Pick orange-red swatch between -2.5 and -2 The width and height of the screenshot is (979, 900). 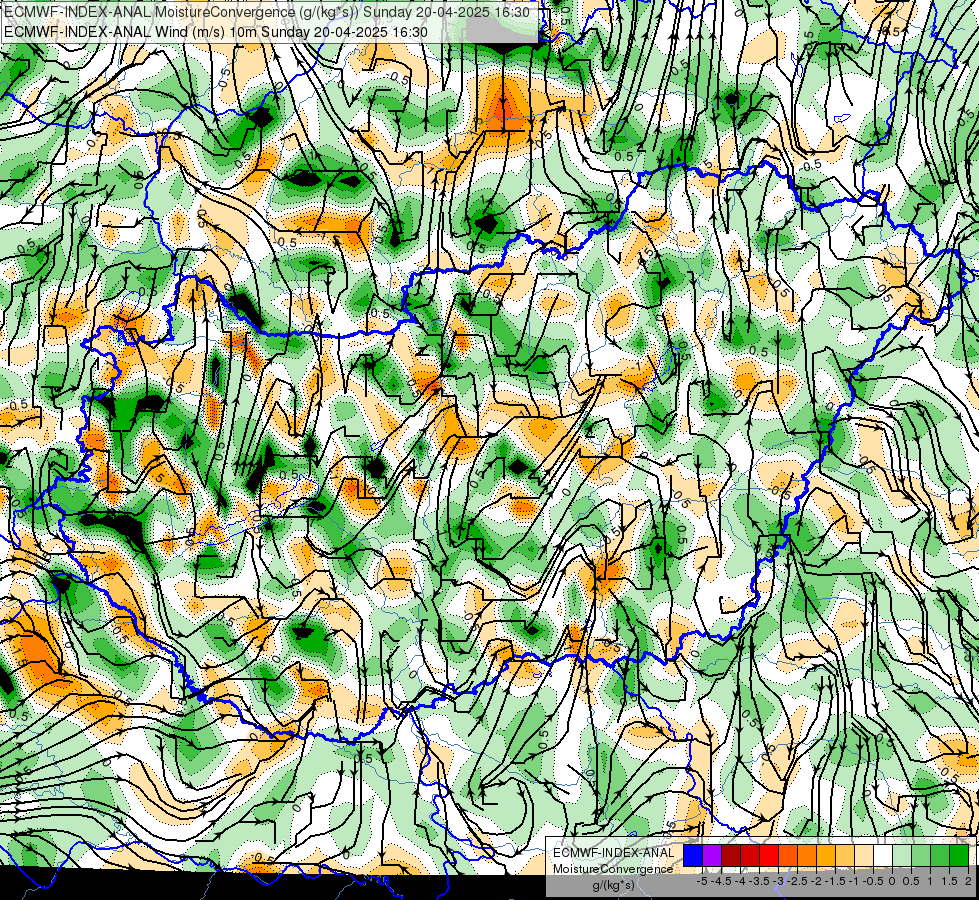click(788, 855)
